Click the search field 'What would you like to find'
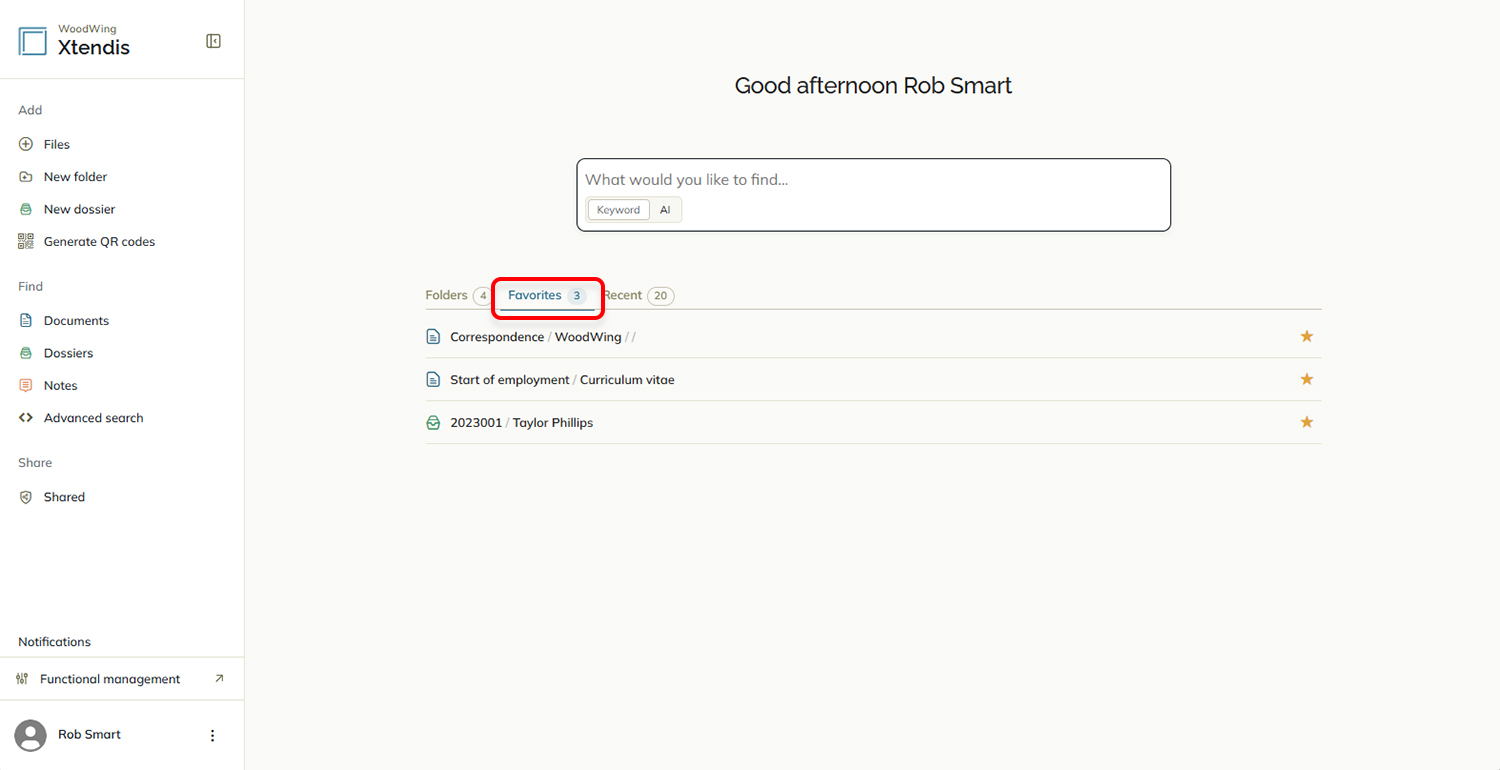 [x=873, y=180]
